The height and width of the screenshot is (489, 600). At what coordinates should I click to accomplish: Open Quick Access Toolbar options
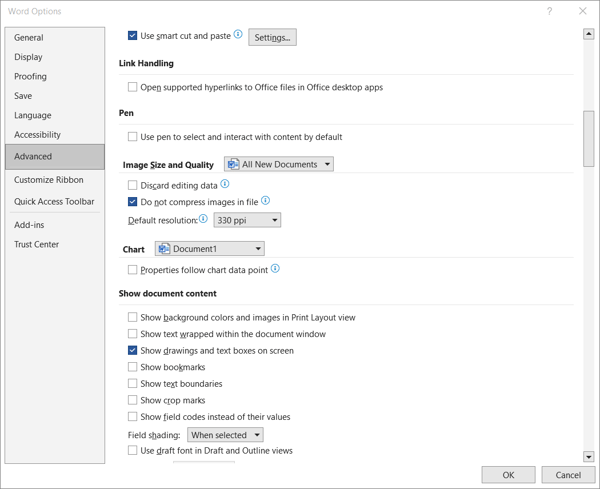(55, 202)
